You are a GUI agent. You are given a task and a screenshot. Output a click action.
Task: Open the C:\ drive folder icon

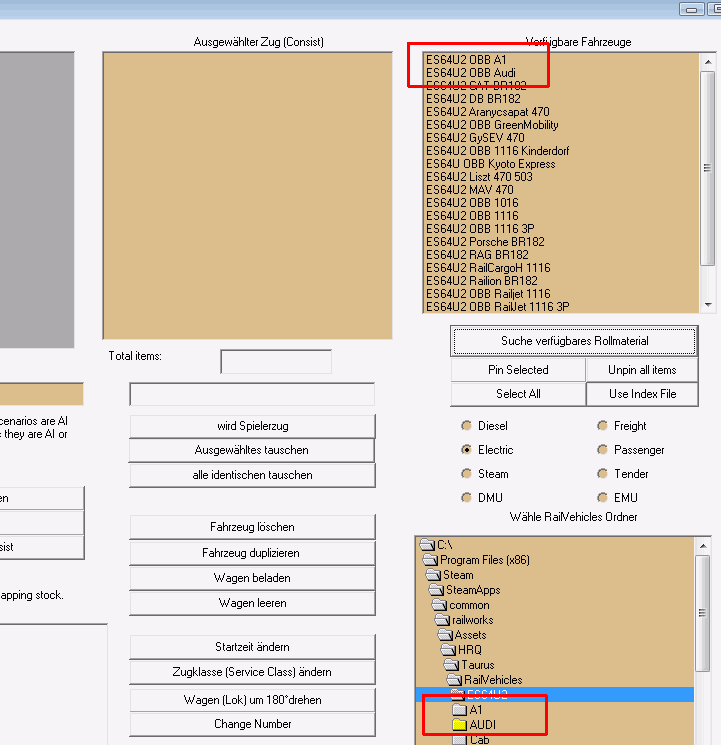click(x=427, y=544)
